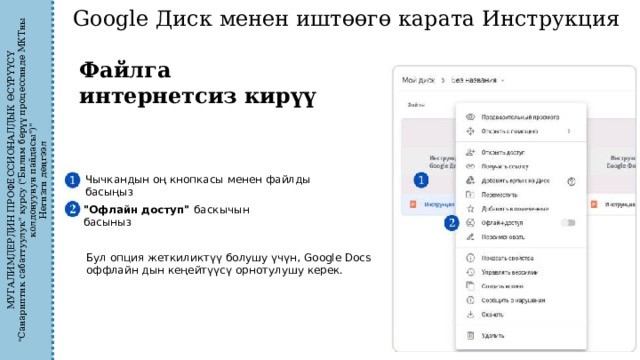640x360 pixels.
Task: Click the add-person icon for Открыть доступ
Action: tap(470, 152)
